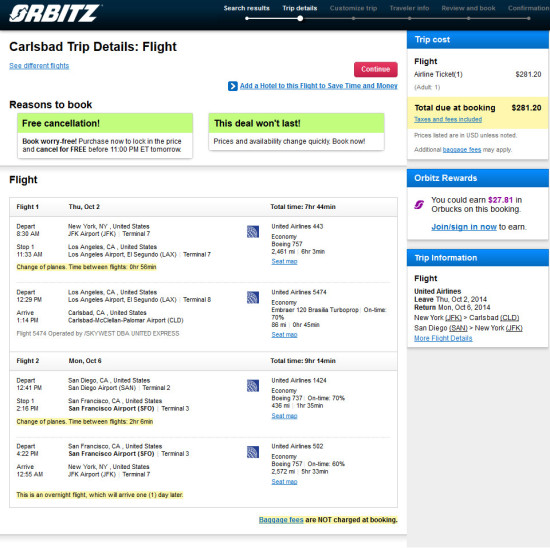
Task: Open Add a Hotel to this Flight link
Action: point(318,86)
